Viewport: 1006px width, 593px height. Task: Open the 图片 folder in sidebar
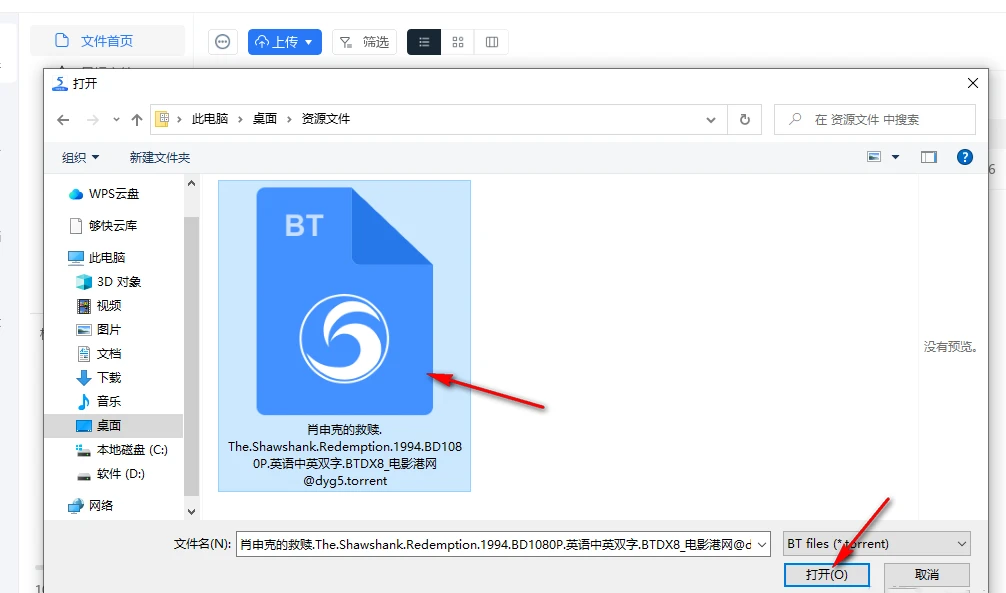point(99,330)
